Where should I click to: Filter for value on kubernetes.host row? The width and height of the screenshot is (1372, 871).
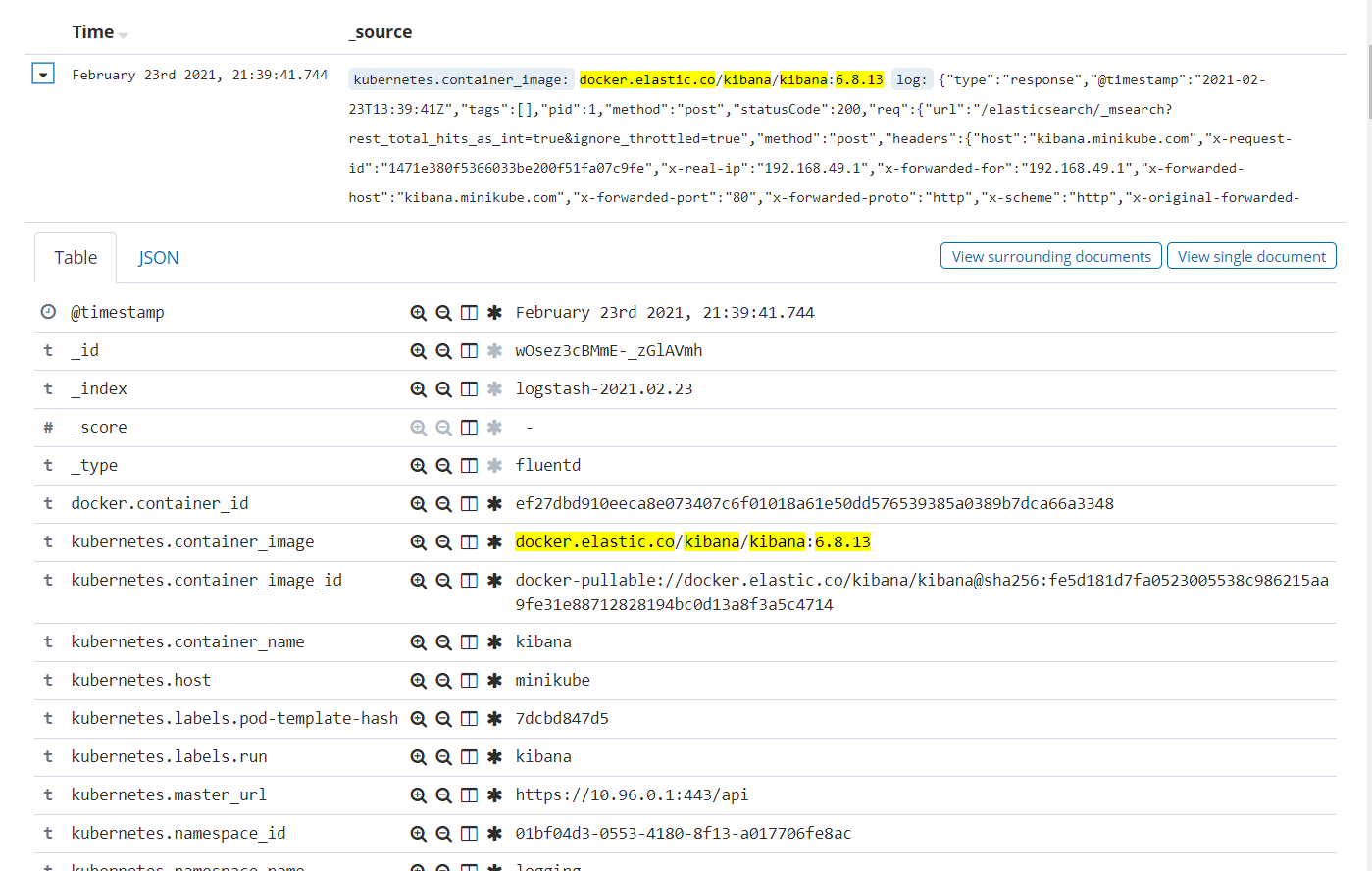(419, 681)
